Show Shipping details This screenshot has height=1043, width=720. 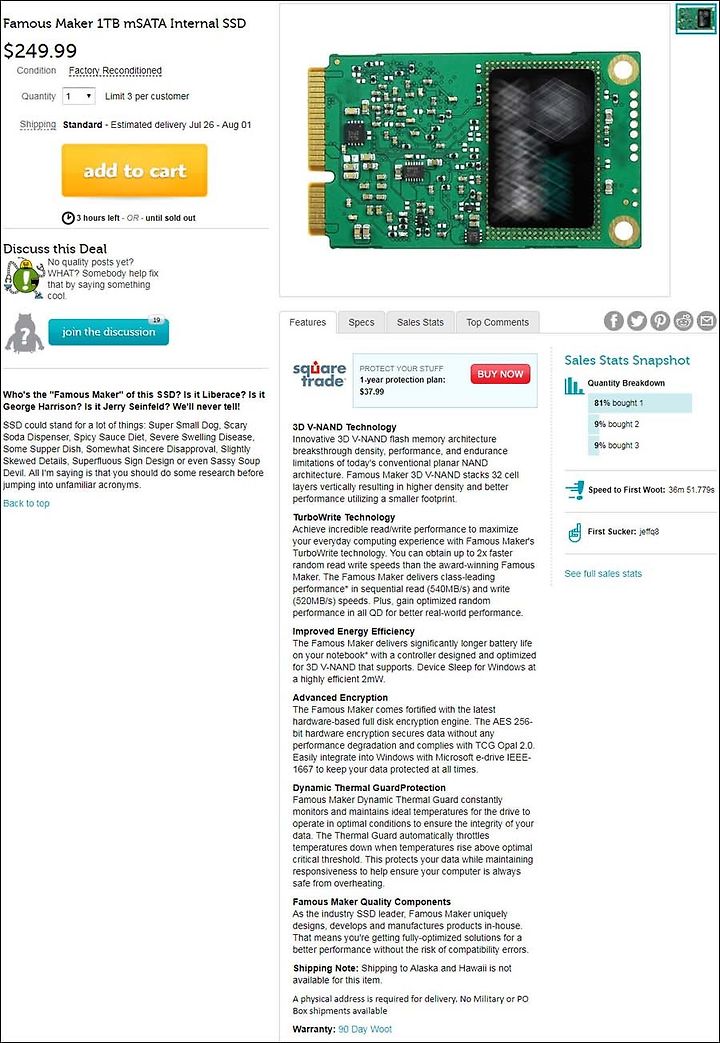[x=38, y=124]
